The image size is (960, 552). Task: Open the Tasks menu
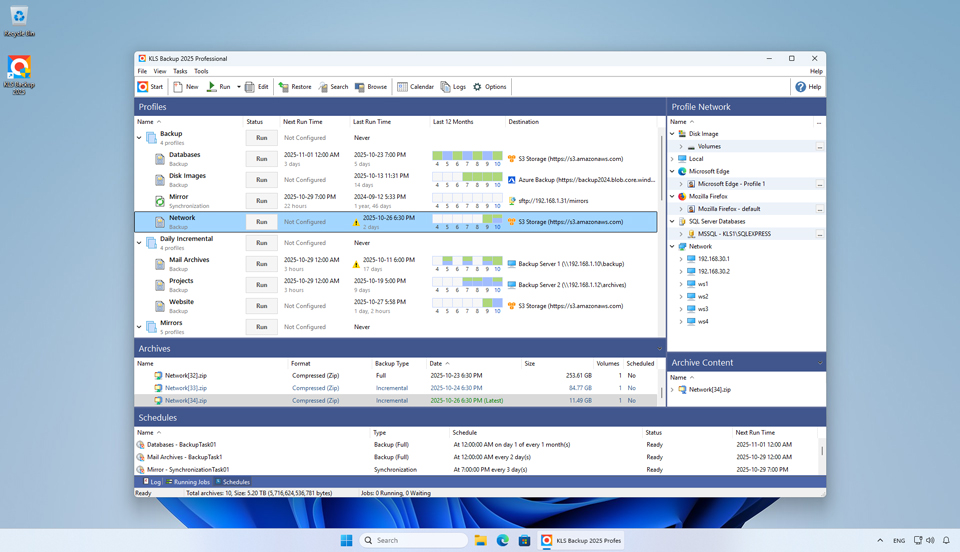click(180, 71)
